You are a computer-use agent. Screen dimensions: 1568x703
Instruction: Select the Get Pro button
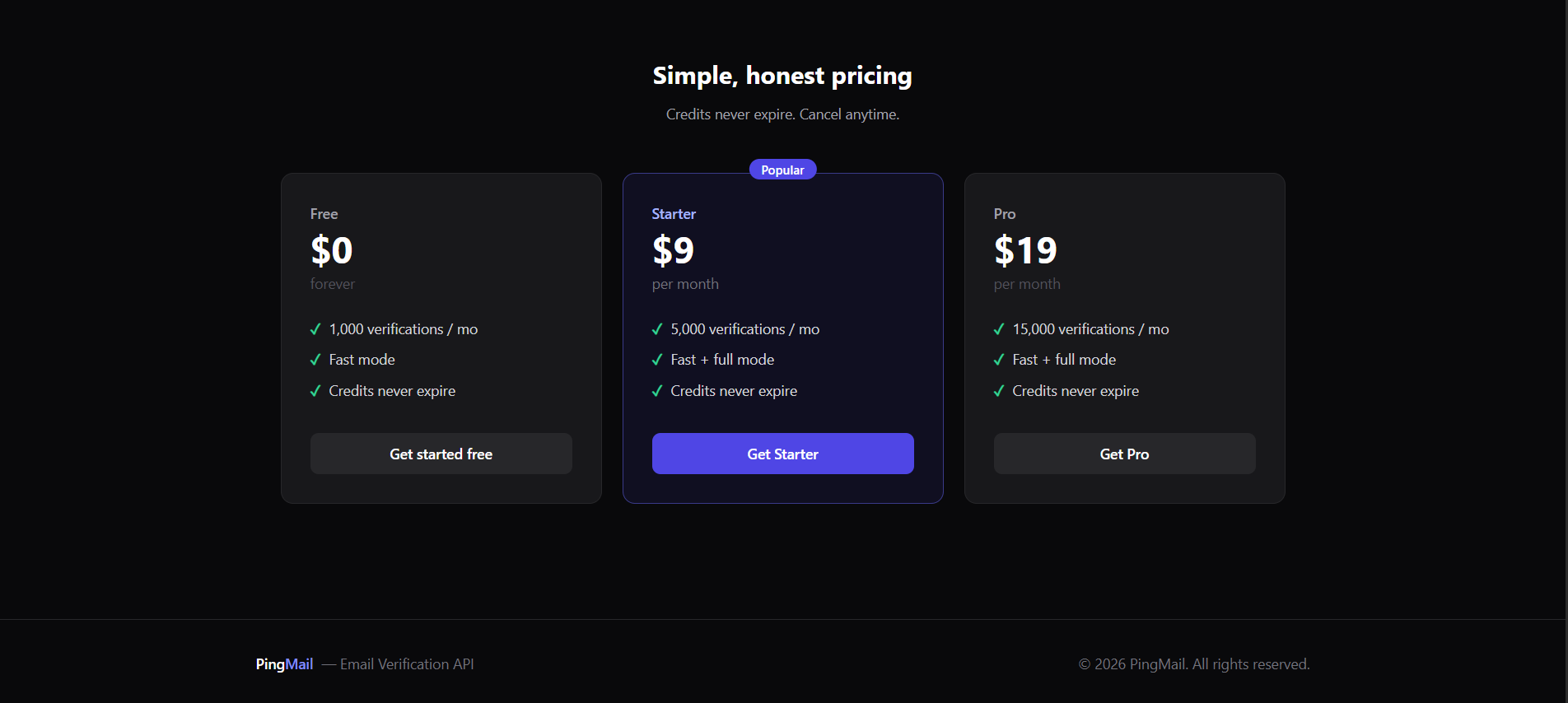click(1124, 454)
